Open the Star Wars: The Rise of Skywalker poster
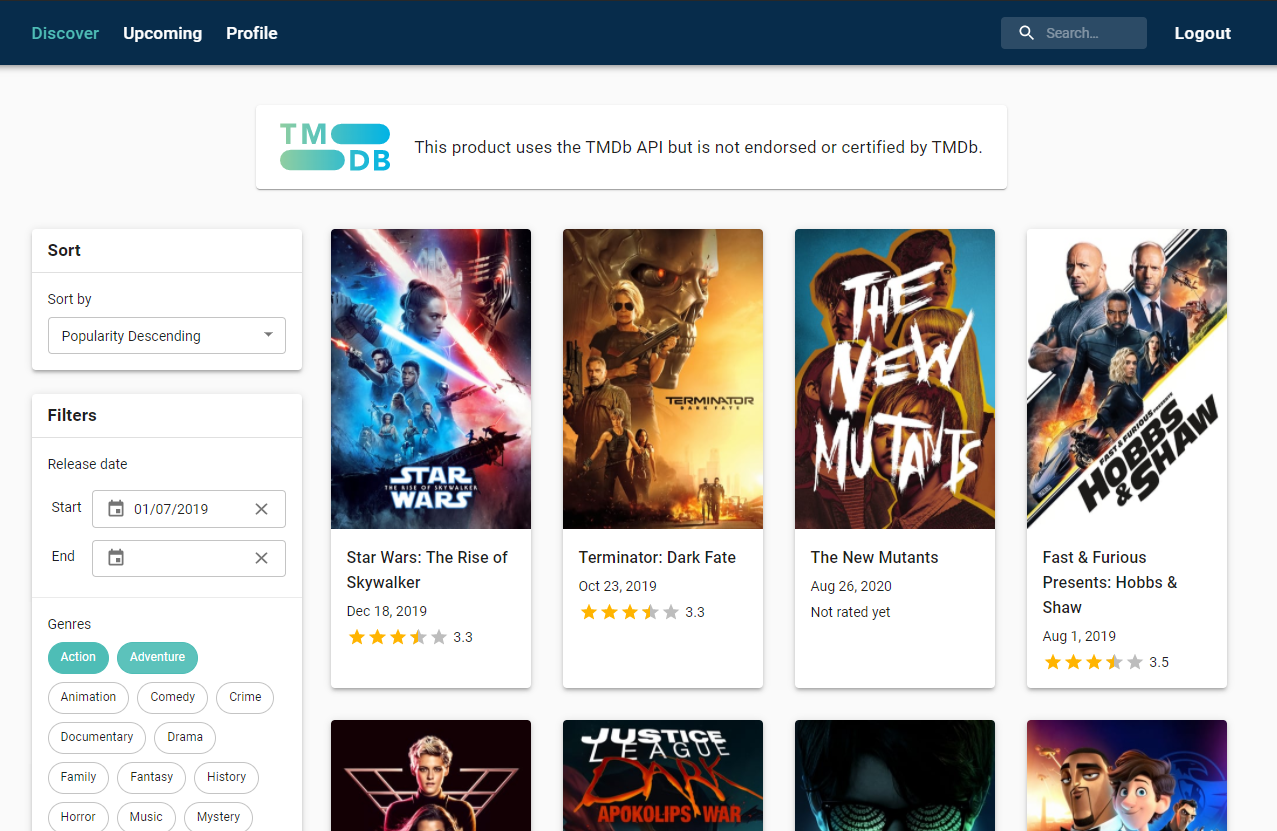Viewport: 1277px width, 831px height. click(x=431, y=379)
